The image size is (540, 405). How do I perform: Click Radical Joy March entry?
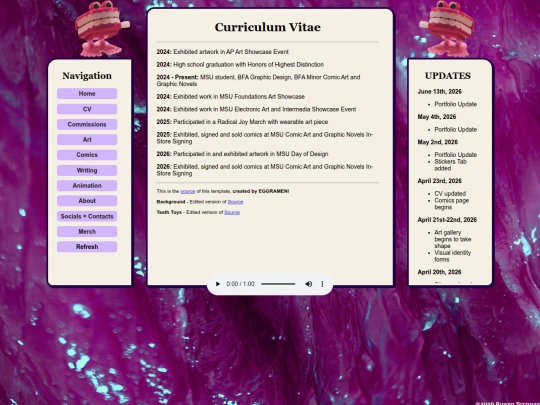point(242,122)
